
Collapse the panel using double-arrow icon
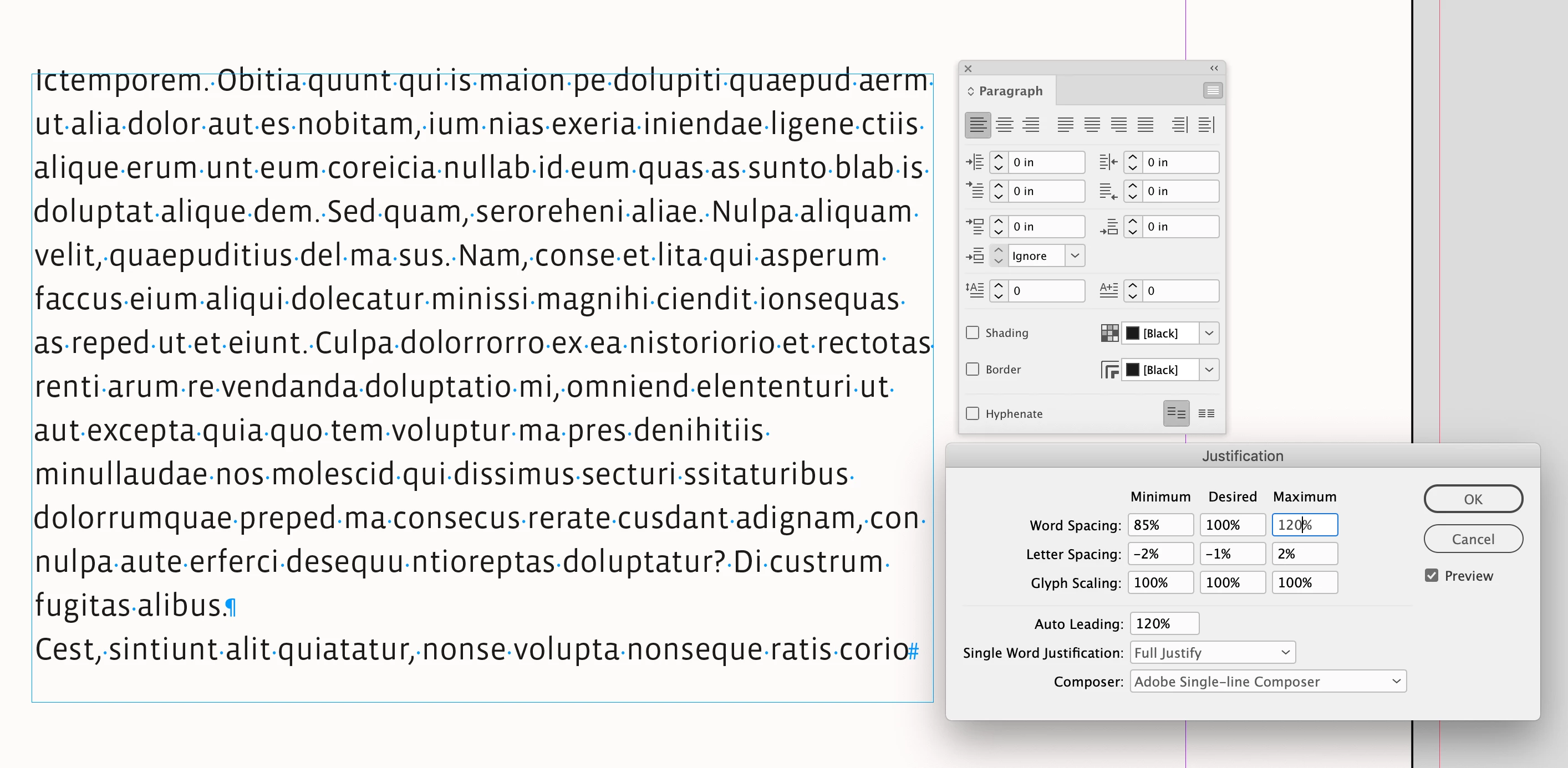click(1214, 68)
